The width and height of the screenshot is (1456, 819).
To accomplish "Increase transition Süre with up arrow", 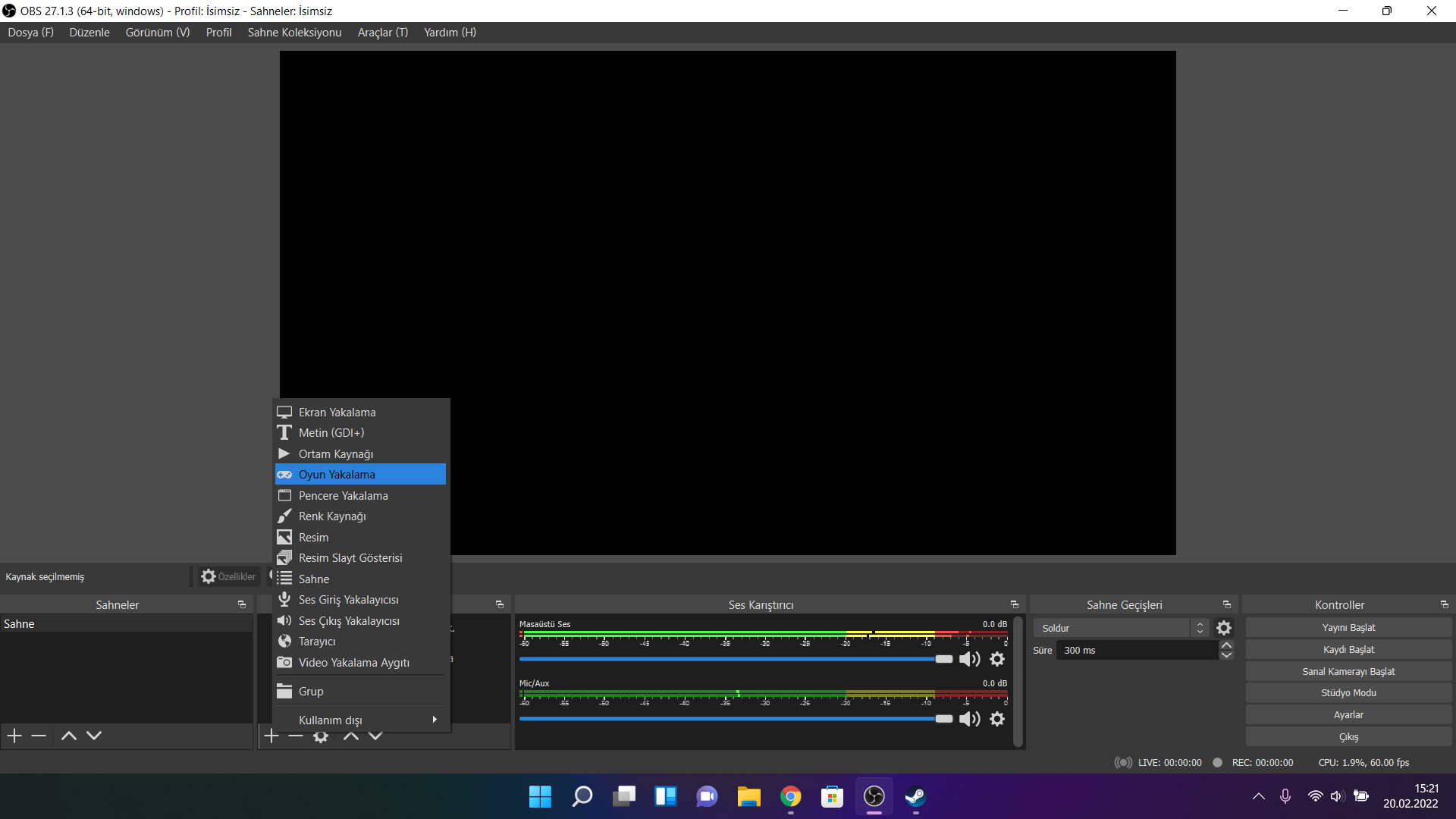I will 1226,645.
